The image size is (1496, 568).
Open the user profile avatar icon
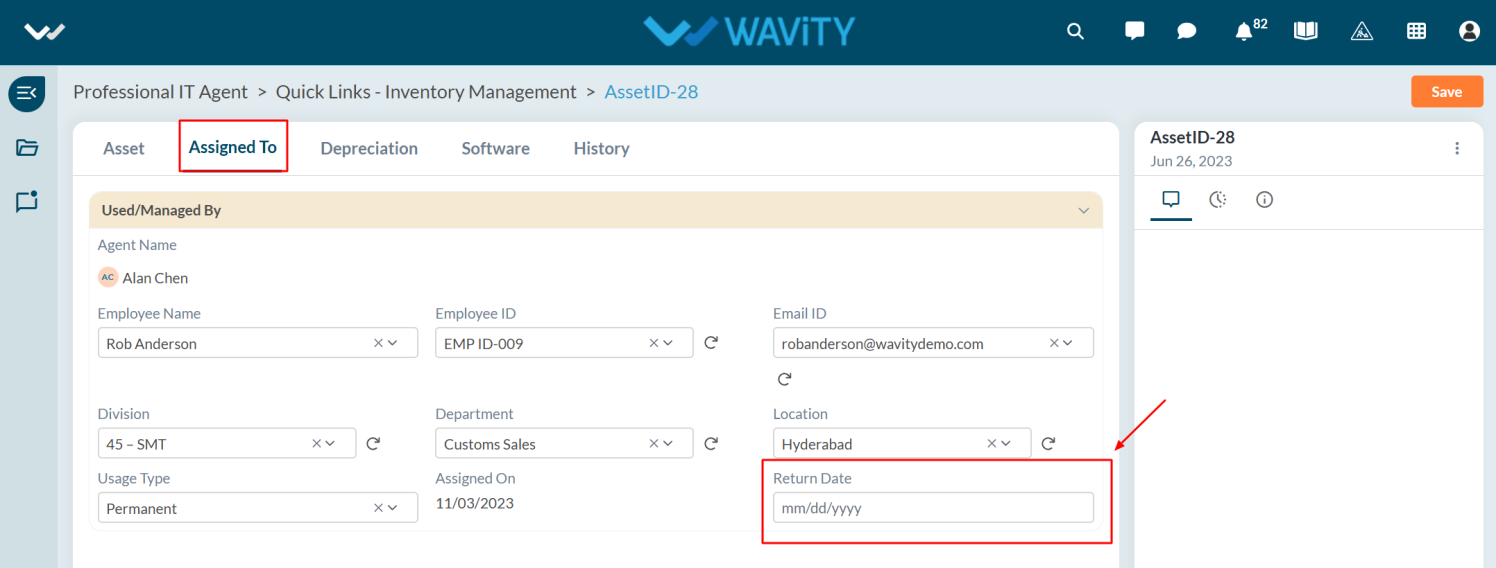(x=1469, y=31)
